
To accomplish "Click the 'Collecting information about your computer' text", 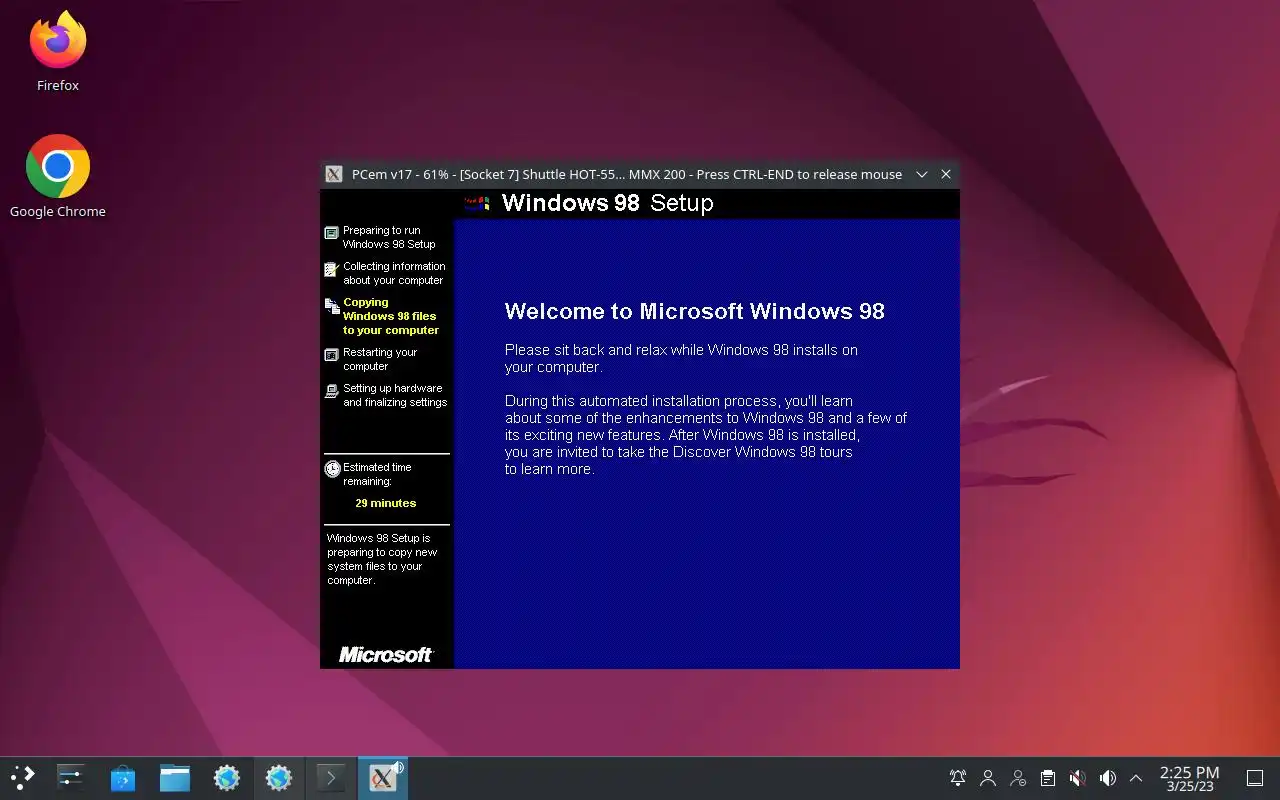I will [x=394, y=273].
